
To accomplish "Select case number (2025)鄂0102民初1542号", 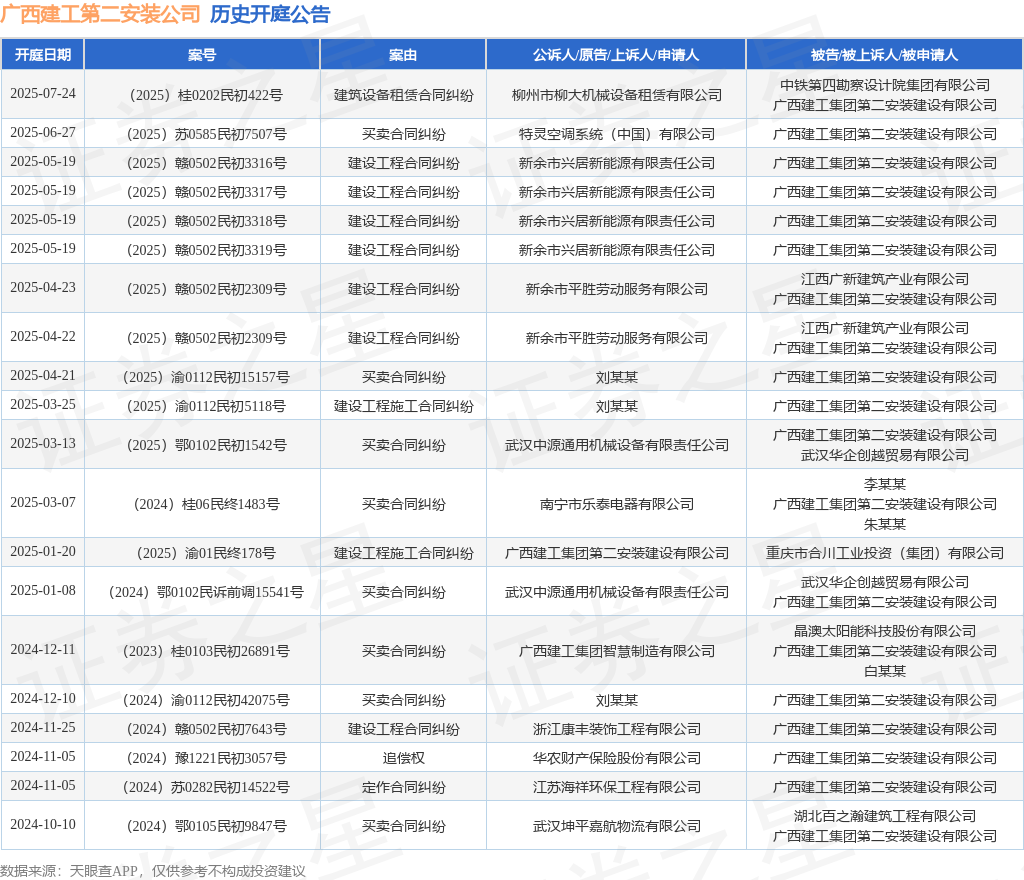I will [206, 445].
